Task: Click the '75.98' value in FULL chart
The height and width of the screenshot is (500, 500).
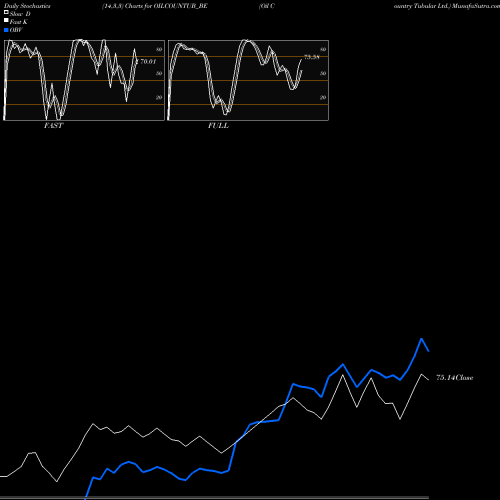Action: point(312,57)
